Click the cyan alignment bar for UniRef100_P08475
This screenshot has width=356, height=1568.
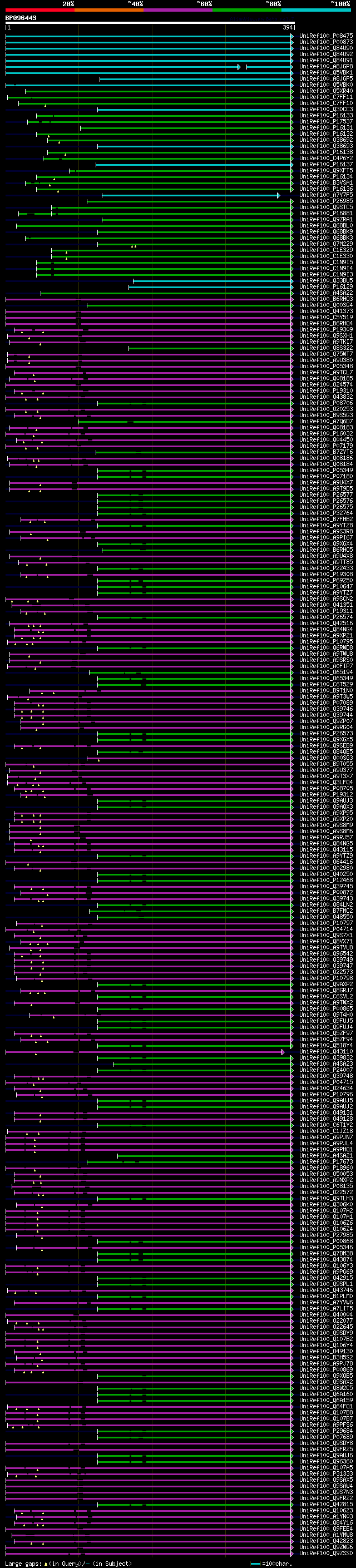pyautogui.click(x=149, y=36)
